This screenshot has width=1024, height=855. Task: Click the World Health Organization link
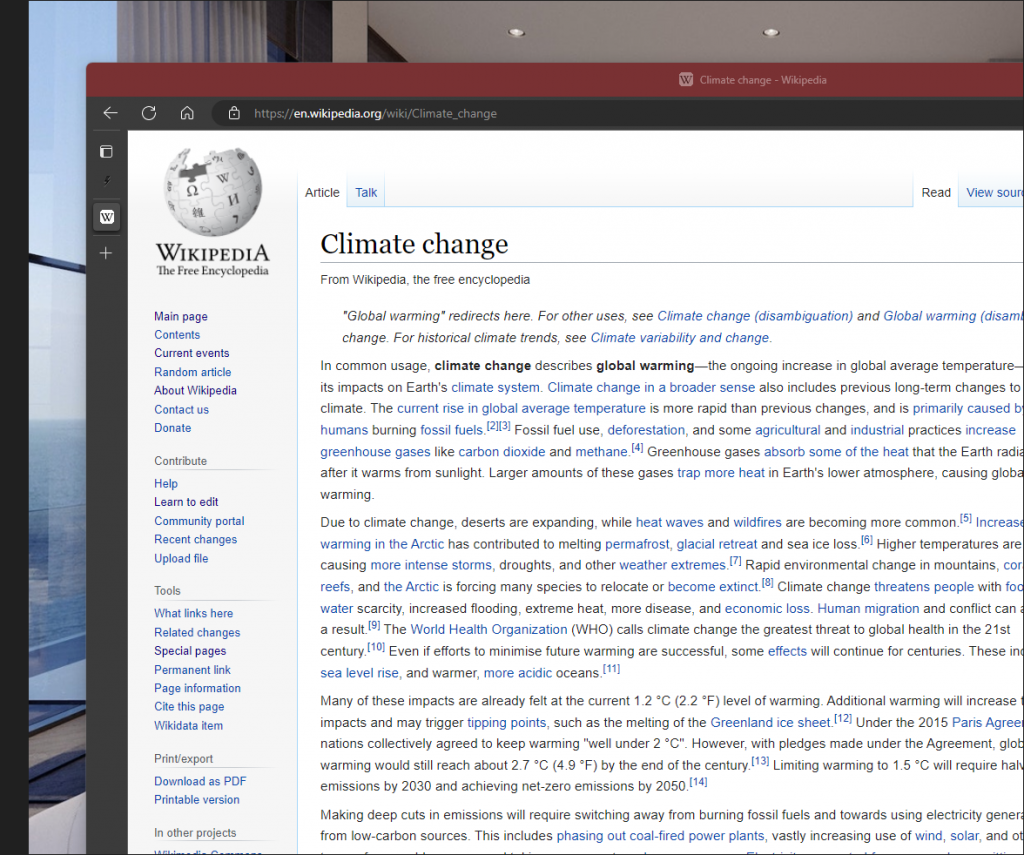[x=488, y=629]
